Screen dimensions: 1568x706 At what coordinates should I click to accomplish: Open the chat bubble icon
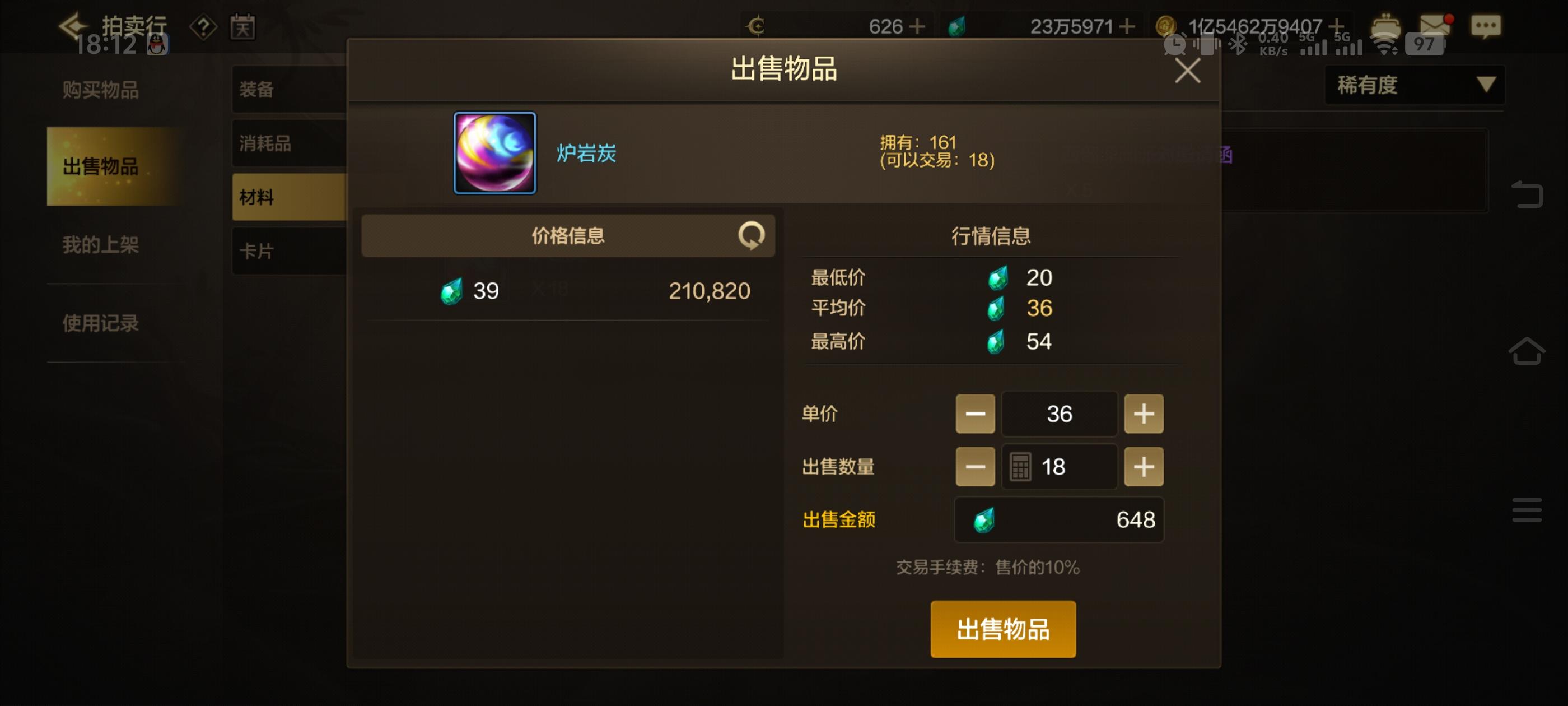pyautogui.click(x=1486, y=27)
